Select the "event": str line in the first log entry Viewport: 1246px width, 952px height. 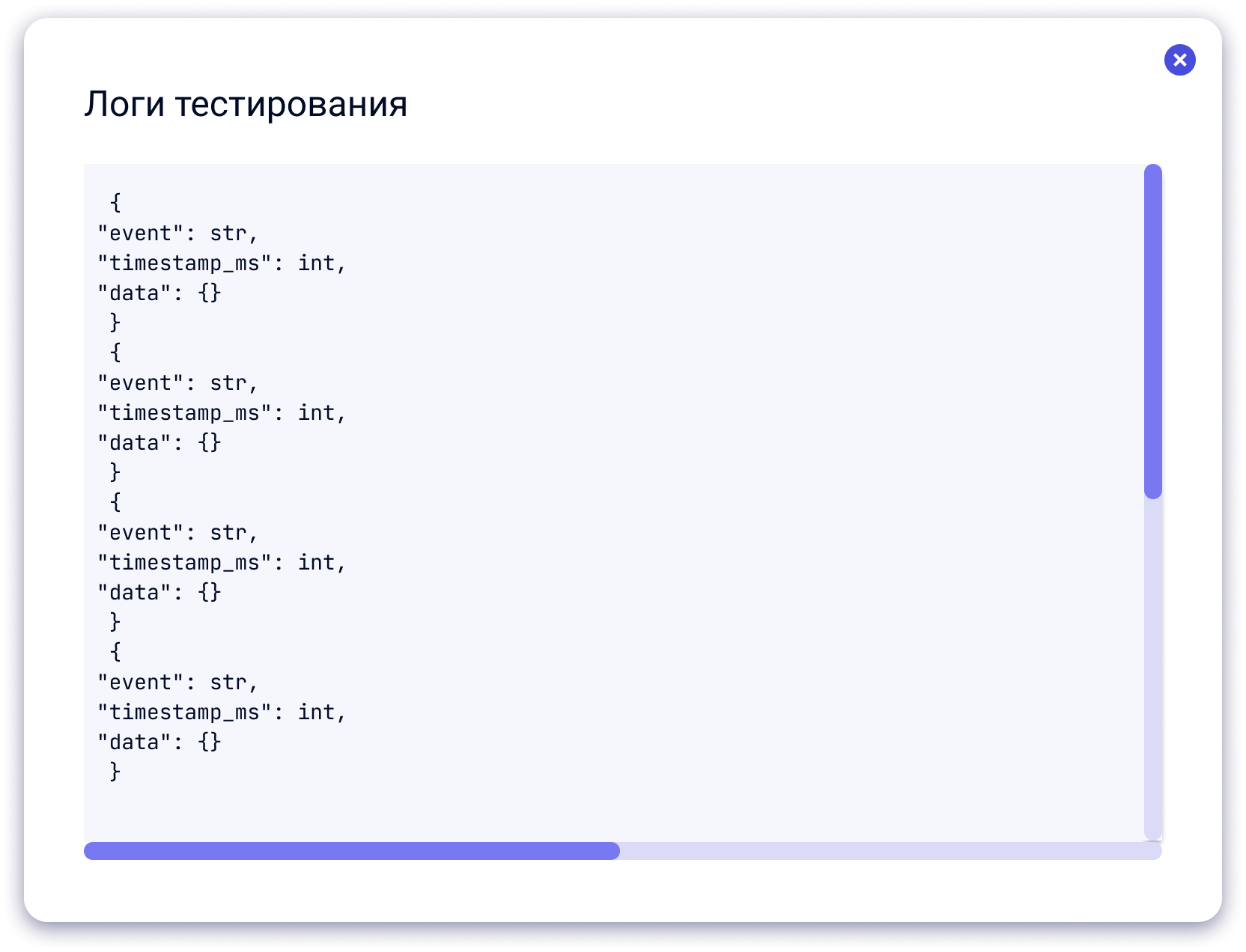[x=178, y=234]
